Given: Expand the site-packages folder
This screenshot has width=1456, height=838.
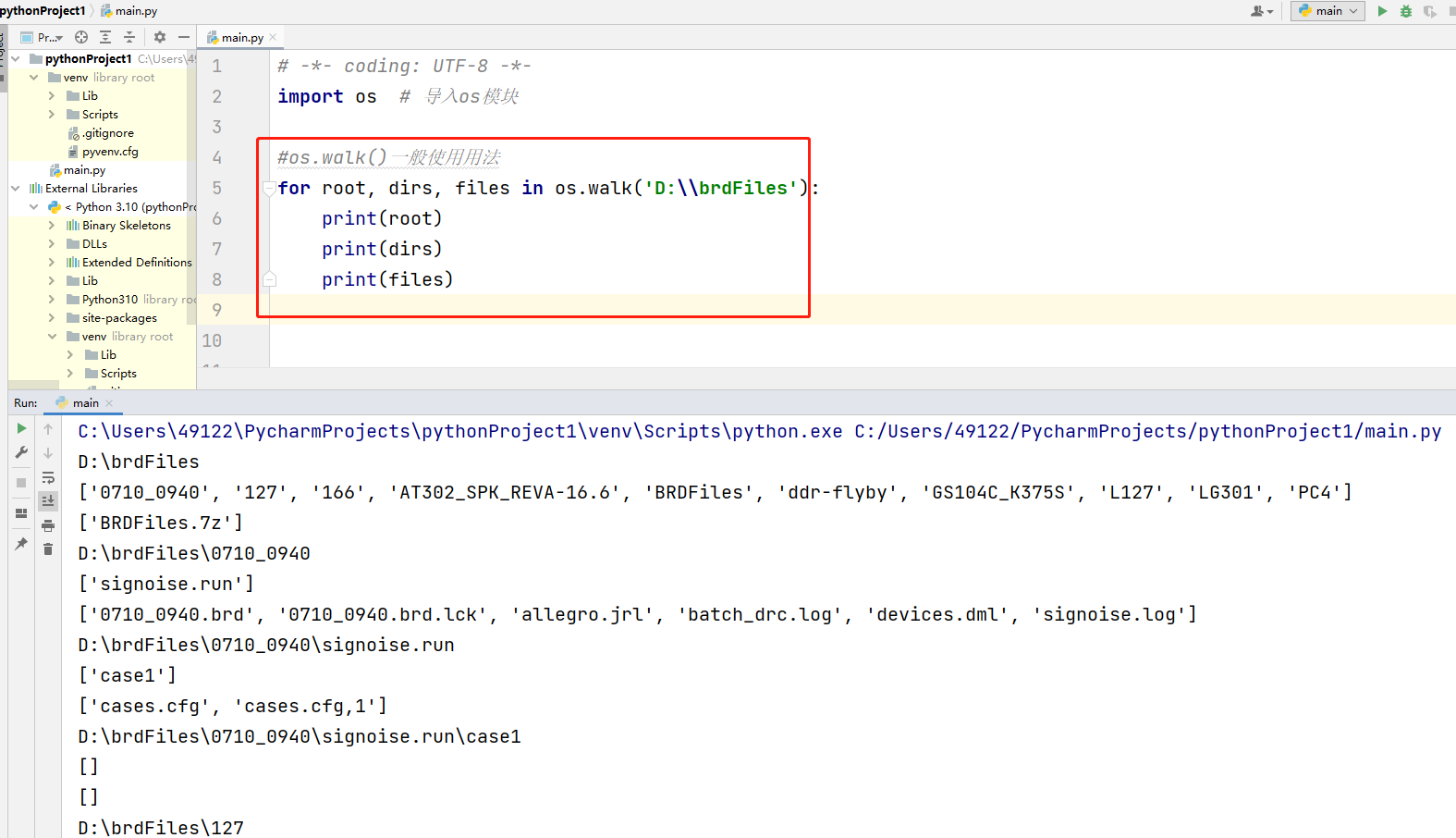Looking at the screenshot, I should pyautogui.click(x=52, y=317).
